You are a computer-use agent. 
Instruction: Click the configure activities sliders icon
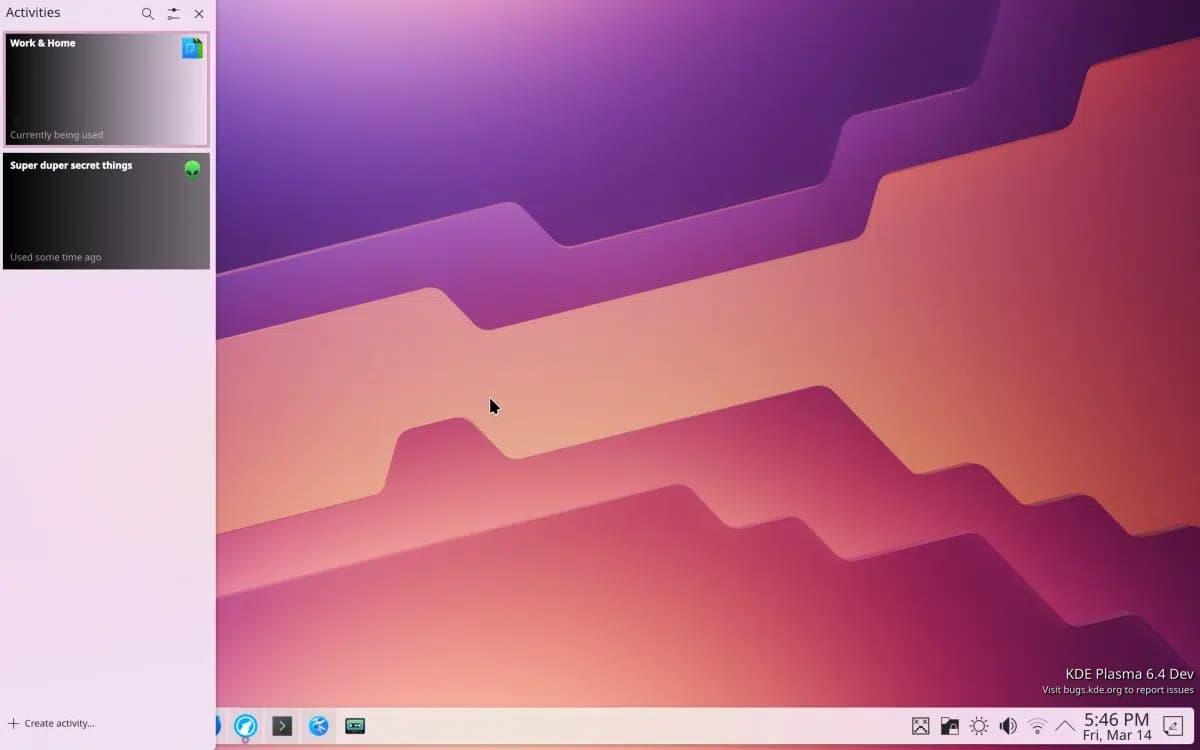click(x=174, y=14)
